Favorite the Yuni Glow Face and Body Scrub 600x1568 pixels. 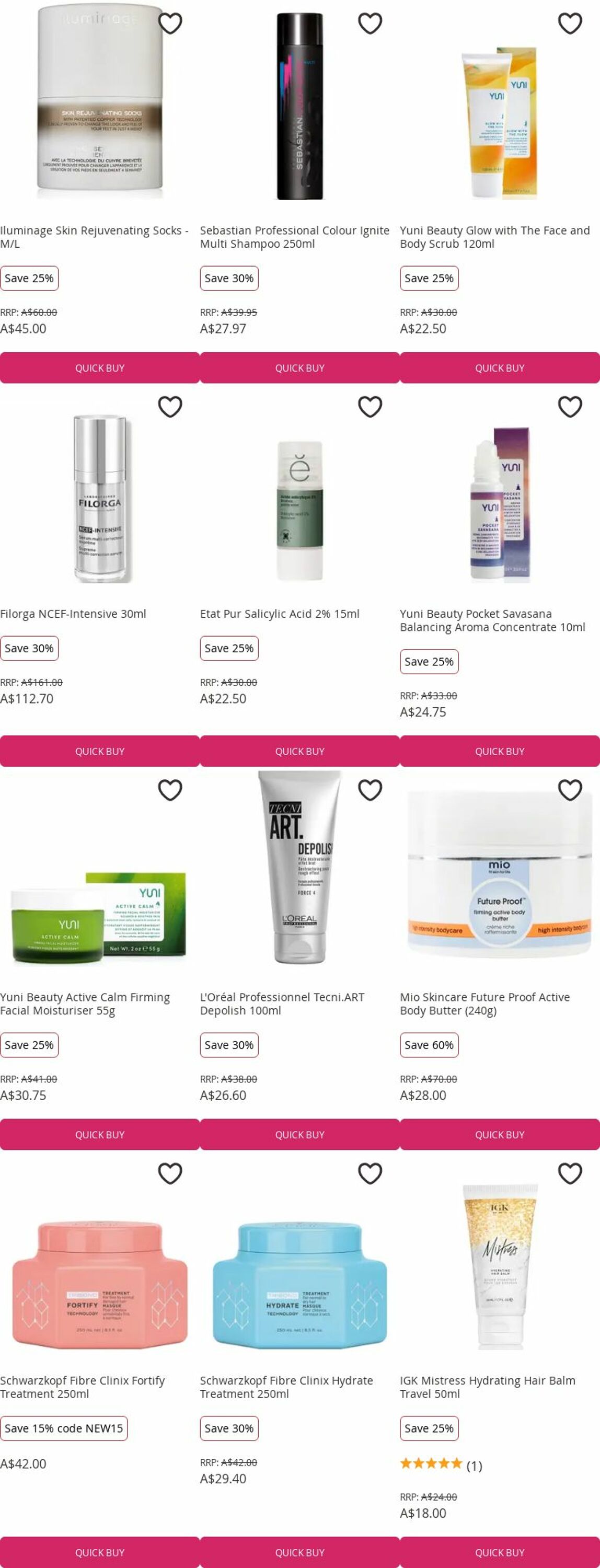[570, 23]
